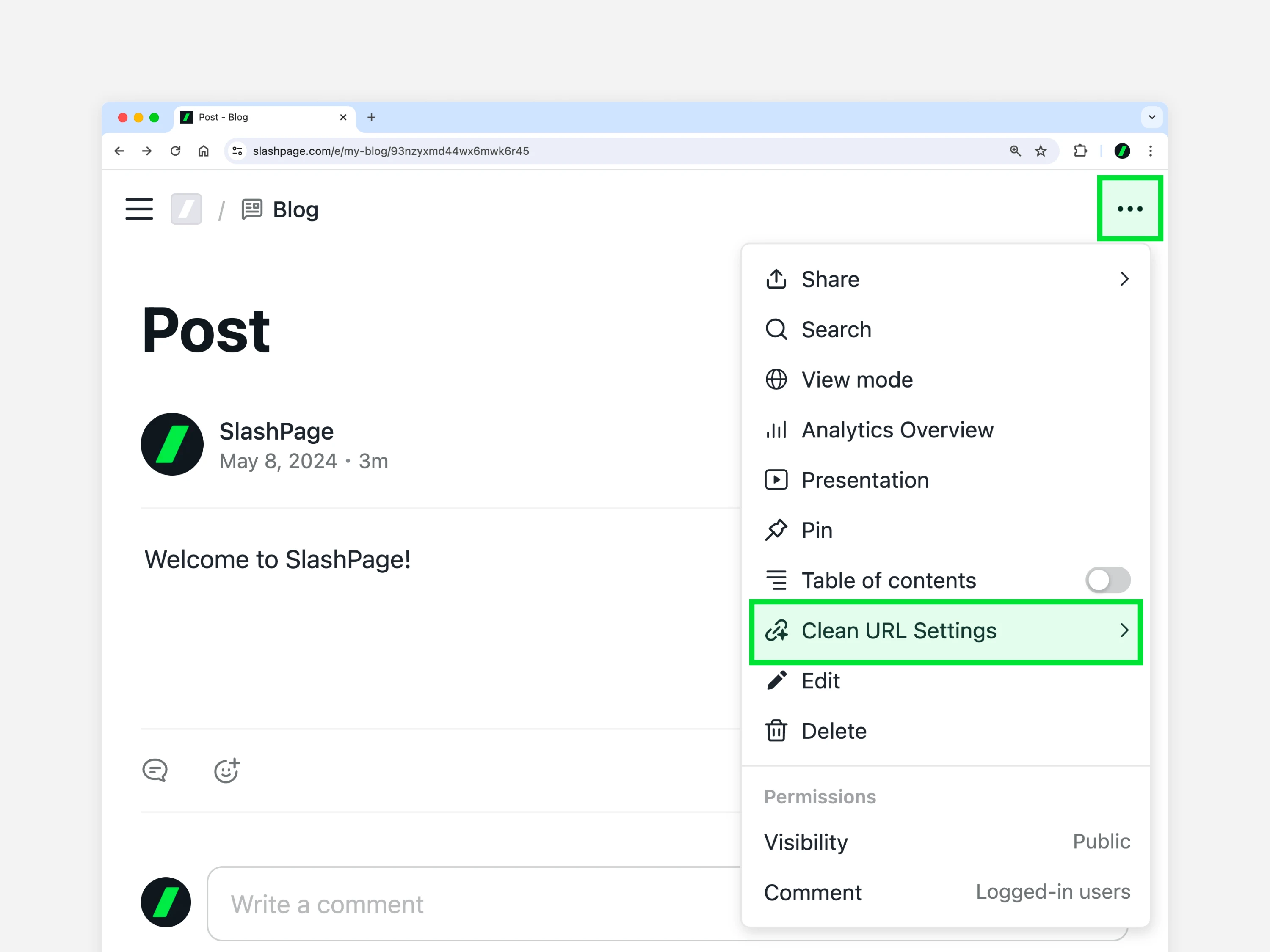Click the play Presentation icon

tap(776, 480)
